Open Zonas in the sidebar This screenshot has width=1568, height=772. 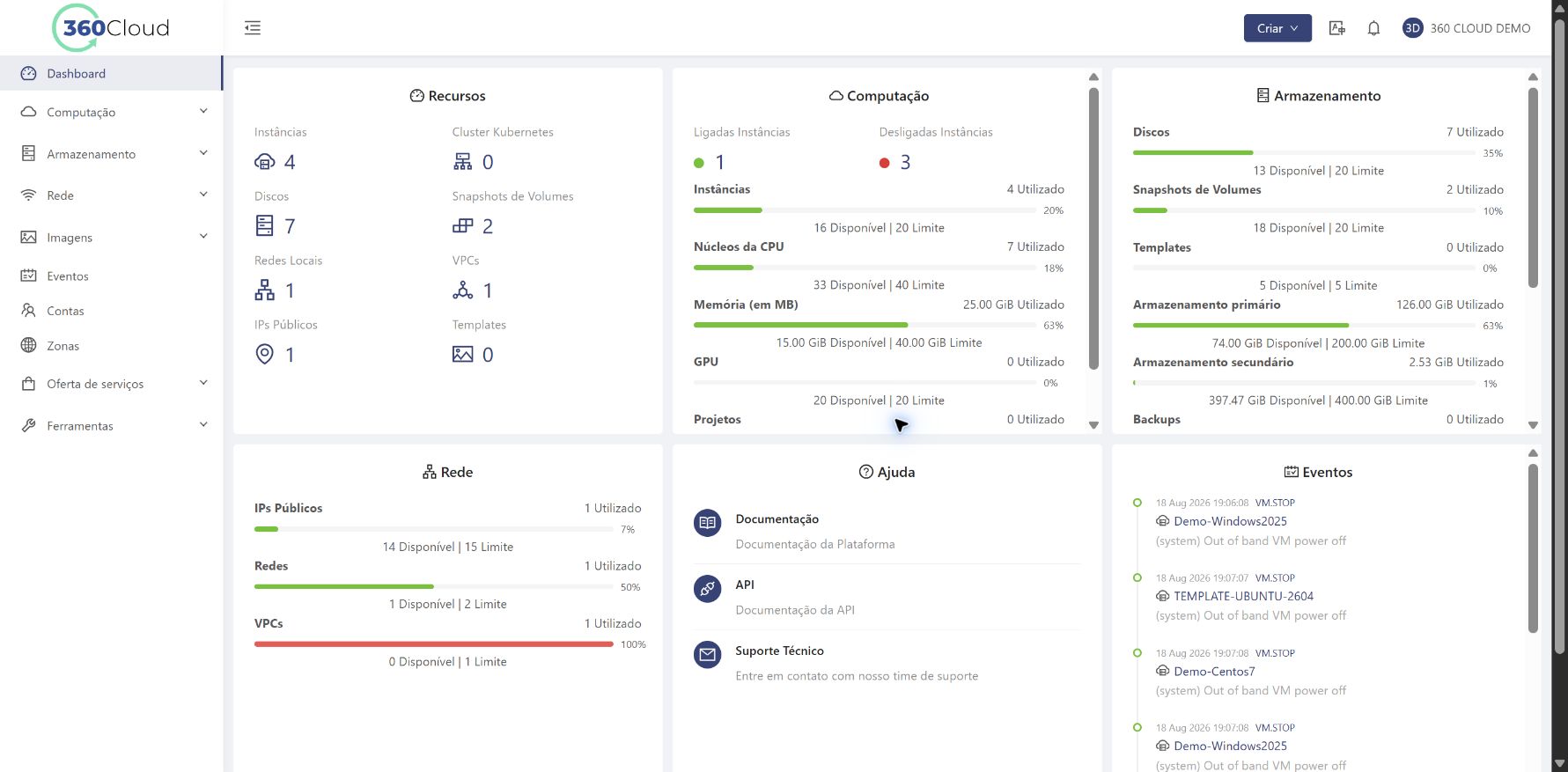pos(112,346)
